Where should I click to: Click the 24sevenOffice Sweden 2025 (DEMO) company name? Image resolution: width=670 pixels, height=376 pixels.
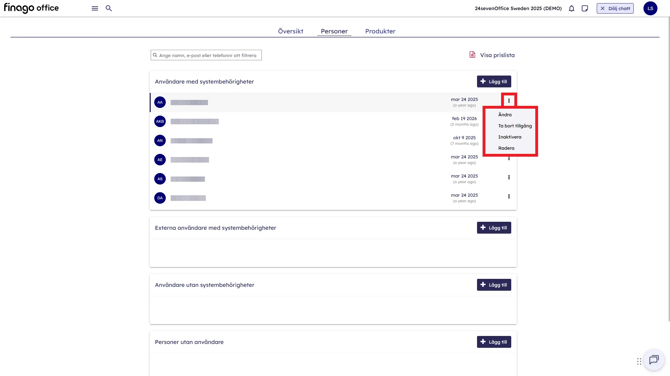click(x=518, y=9)
